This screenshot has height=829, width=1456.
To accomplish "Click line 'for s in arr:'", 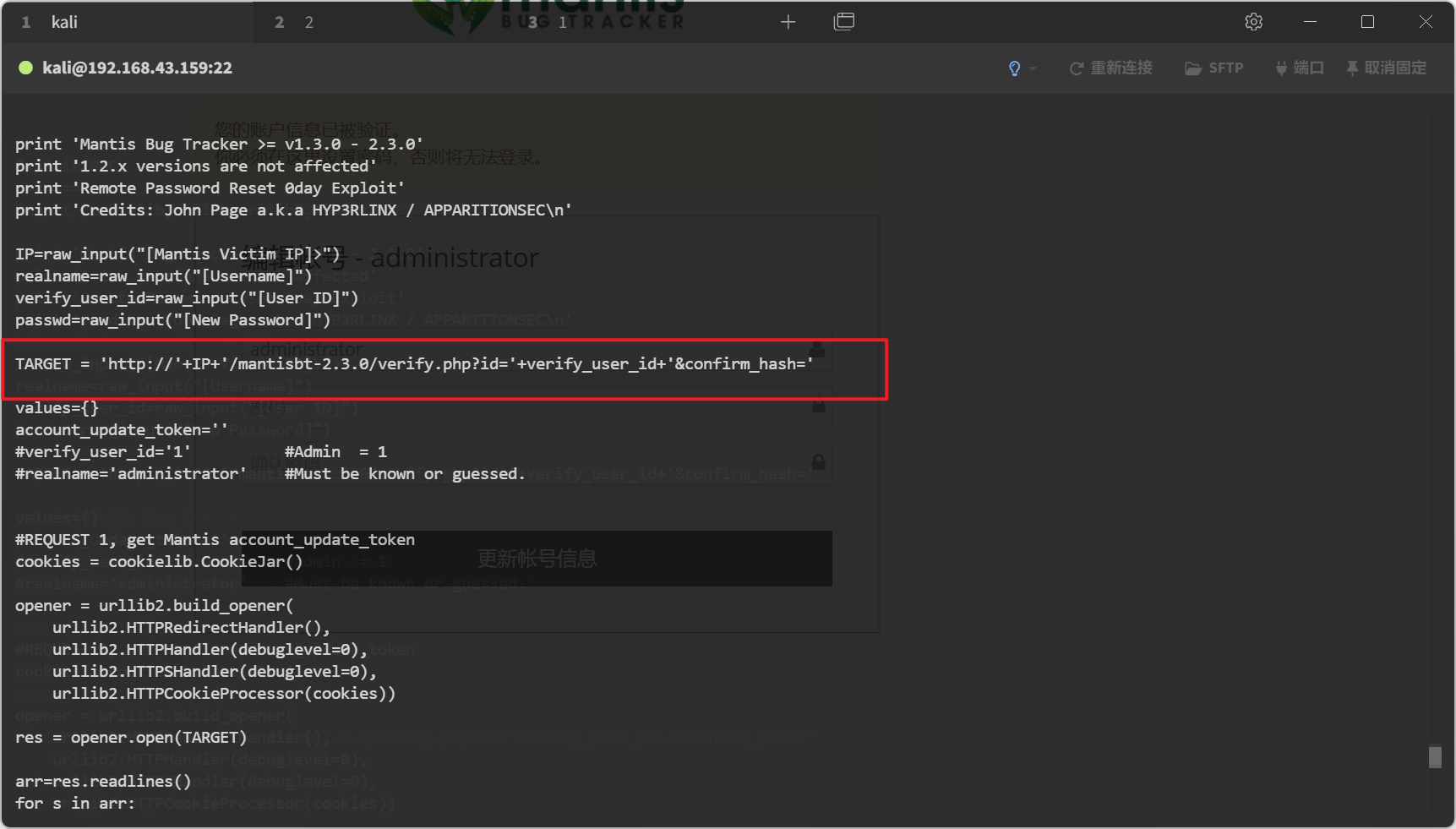I will (75, 804).
